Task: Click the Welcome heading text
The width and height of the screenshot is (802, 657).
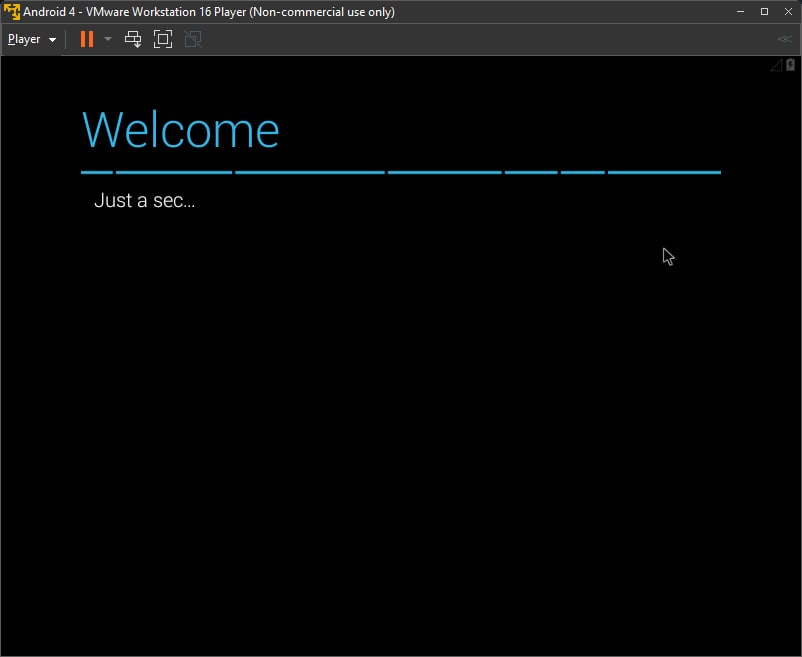Action: [x=181, y=129]
